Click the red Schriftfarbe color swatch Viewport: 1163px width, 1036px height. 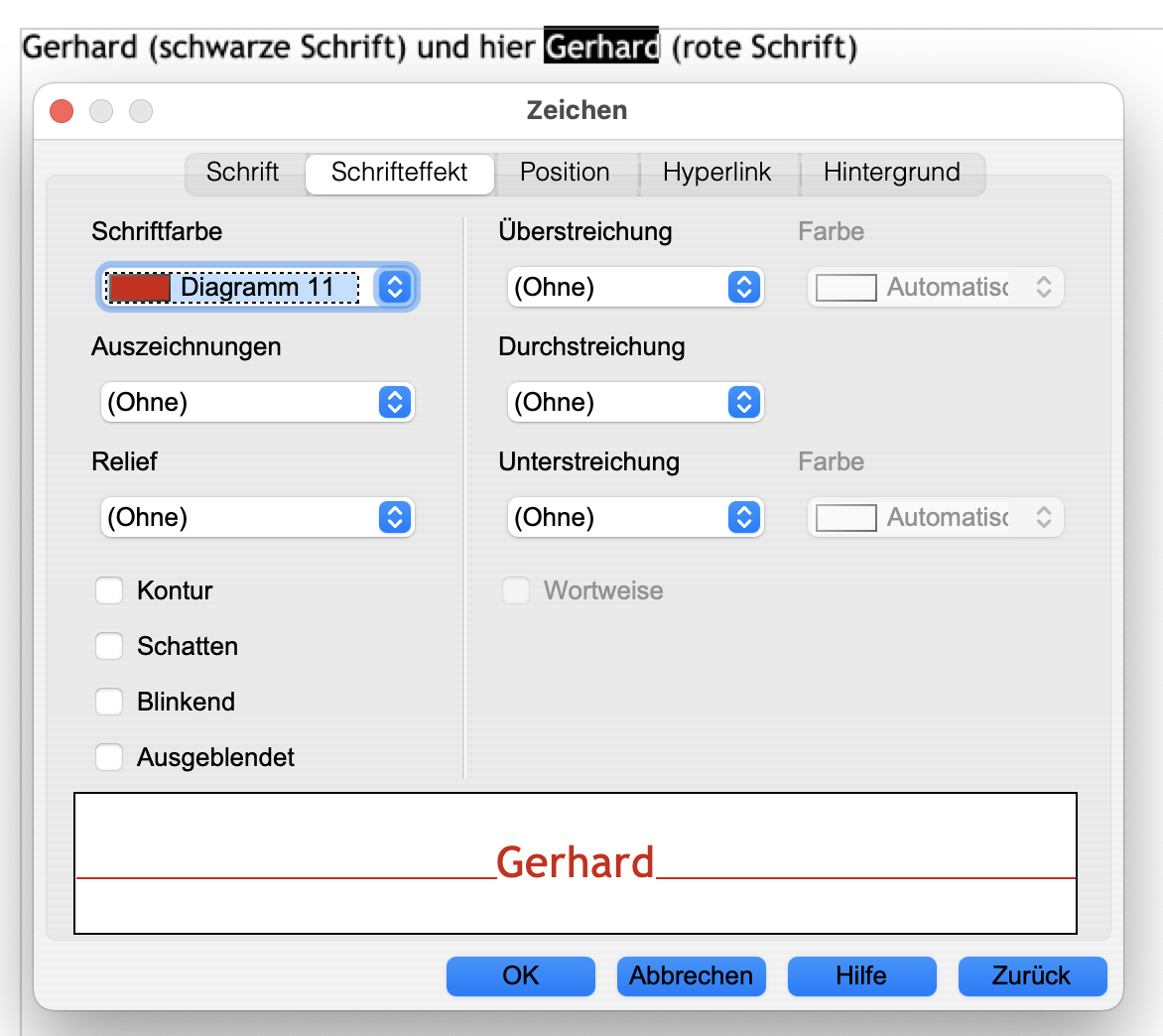139,288
